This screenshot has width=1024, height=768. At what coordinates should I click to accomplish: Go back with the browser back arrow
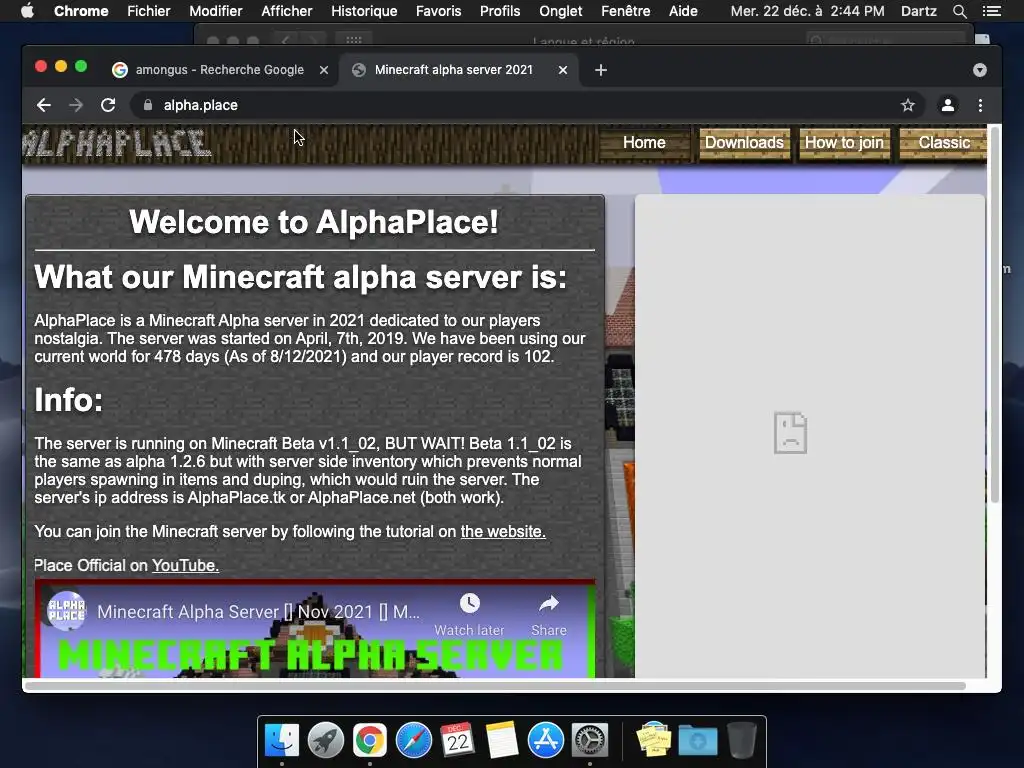(44, 105)
